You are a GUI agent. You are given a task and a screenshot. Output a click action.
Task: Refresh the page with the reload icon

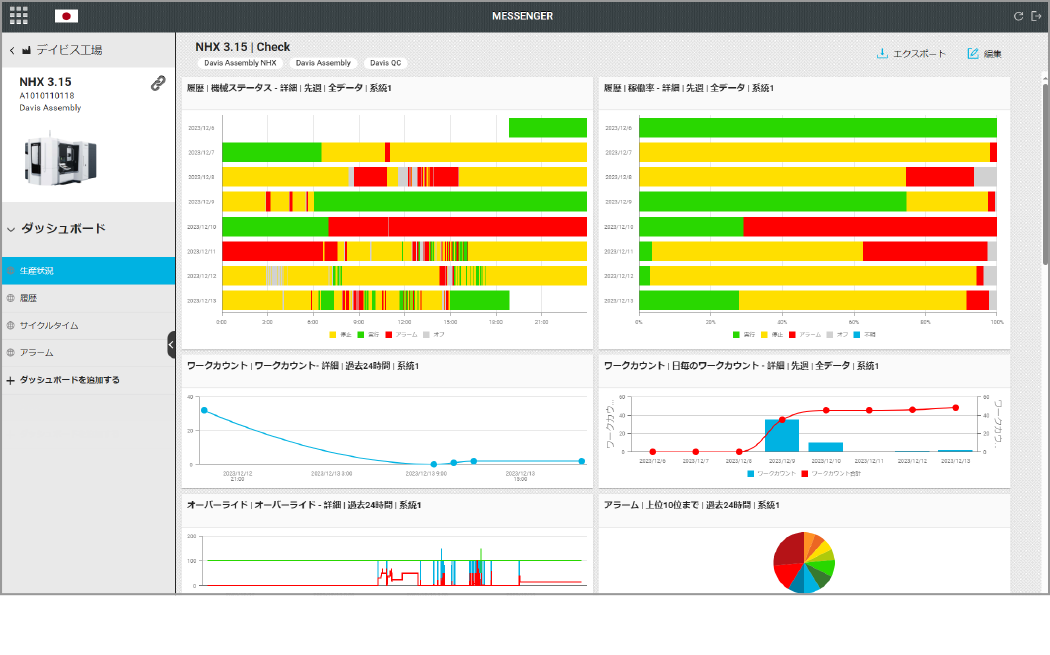coord(1019,16)
